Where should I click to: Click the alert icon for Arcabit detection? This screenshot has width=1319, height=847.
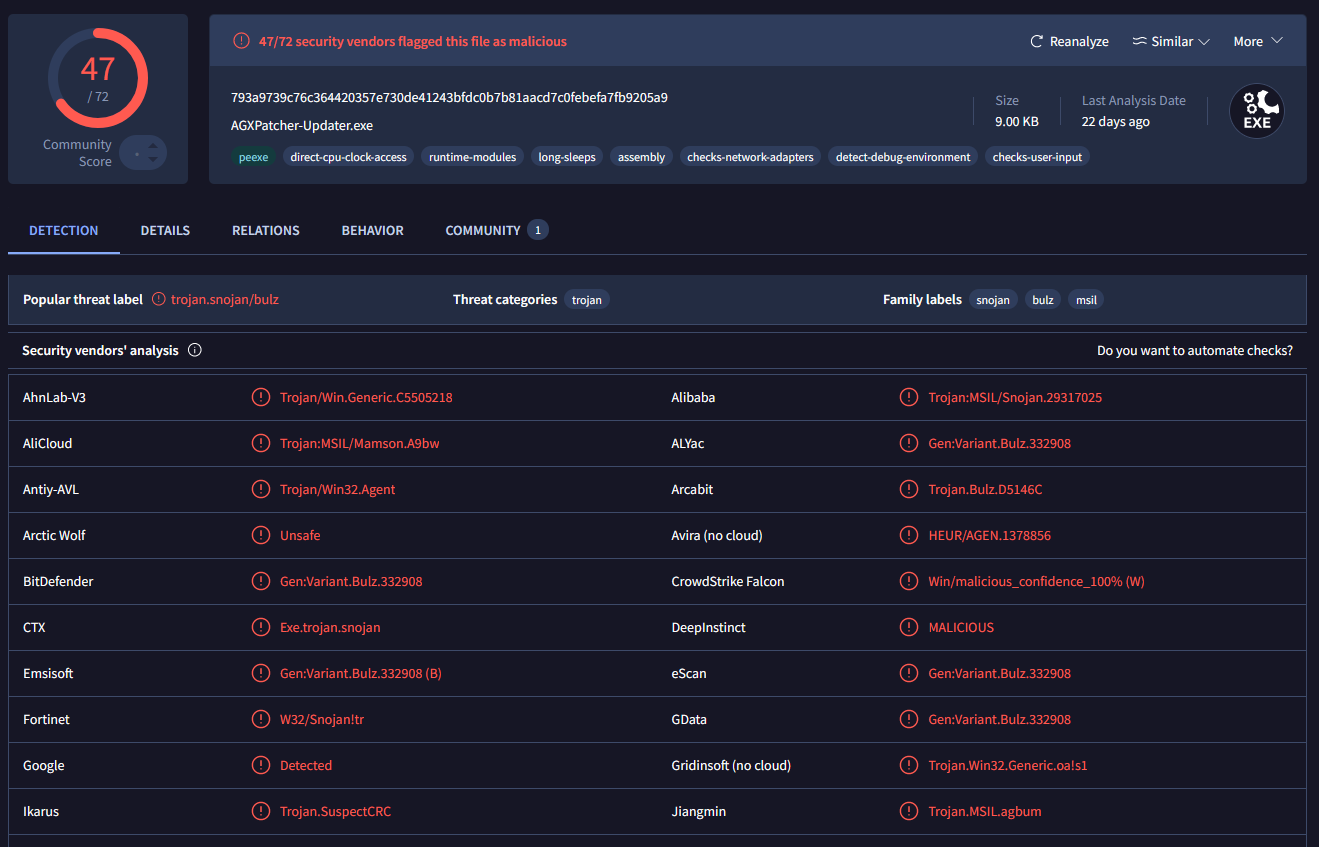[909, 489]
